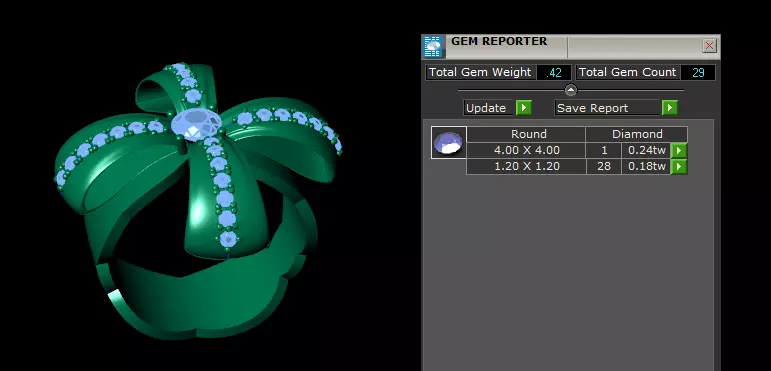771x371 pixels.
Task: Click the Round column header
Action: tap(526, 134)
